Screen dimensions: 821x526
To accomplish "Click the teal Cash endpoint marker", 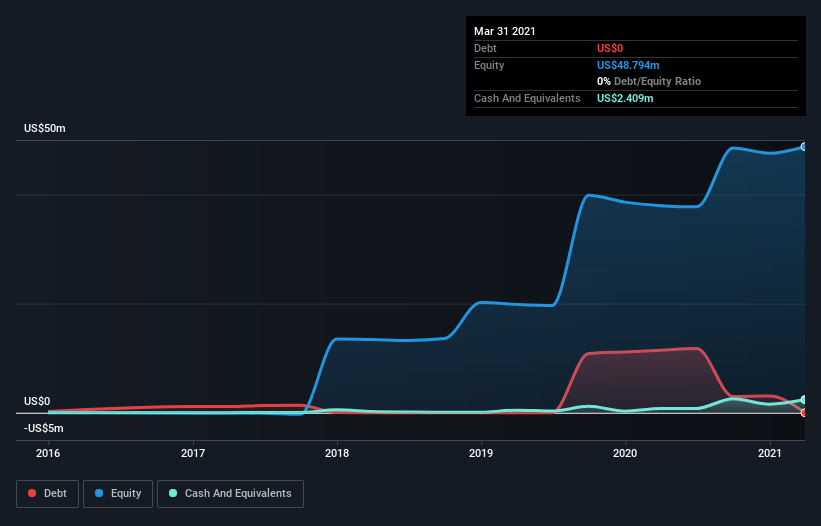I will 804,400.
